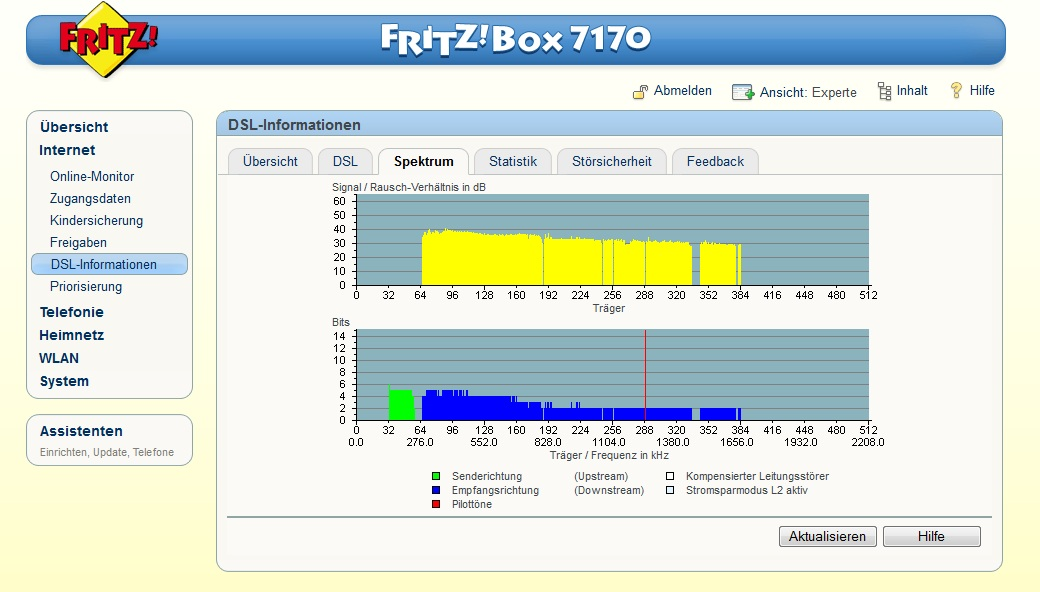
Task: Switch to the DSL tab
Action: (345, 161)
